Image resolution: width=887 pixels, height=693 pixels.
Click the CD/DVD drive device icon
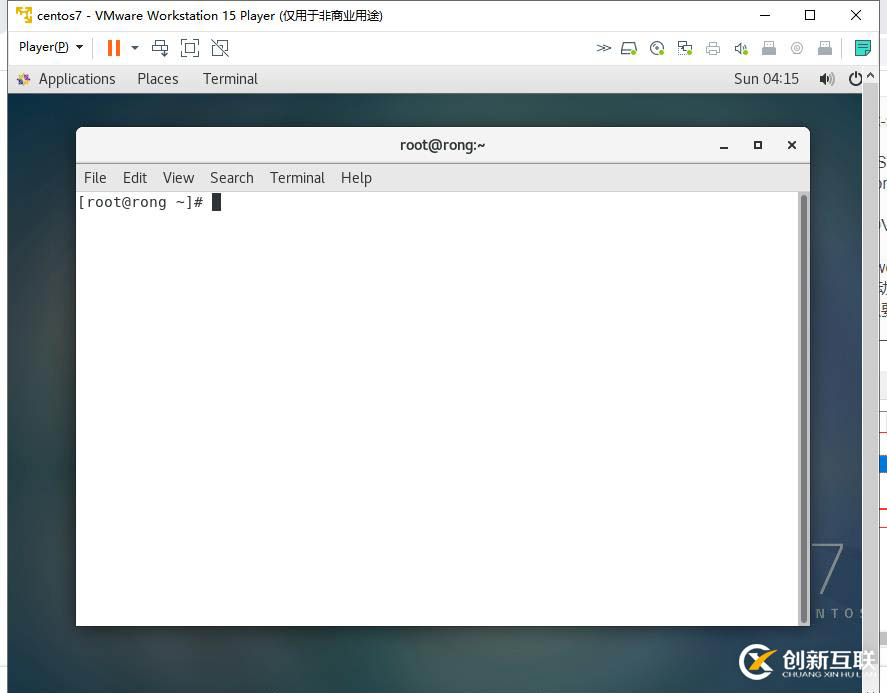tap(657, 48)
